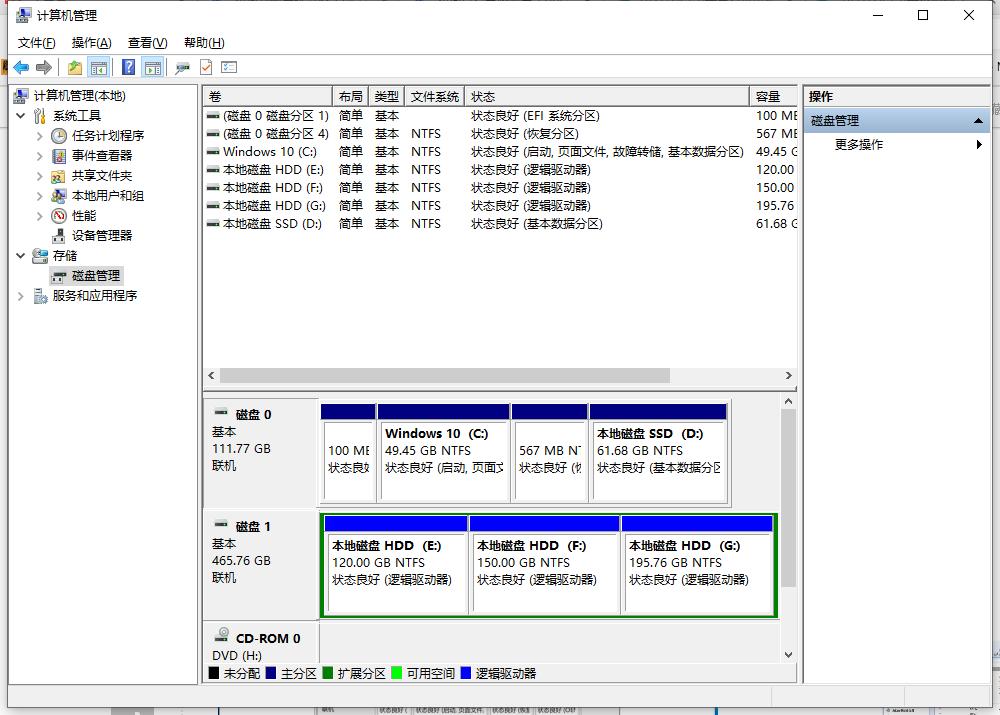Click the export list folder toolbar icon
Image resolution: width=1000 pixels, height=715 pixels.
point(75,66)
